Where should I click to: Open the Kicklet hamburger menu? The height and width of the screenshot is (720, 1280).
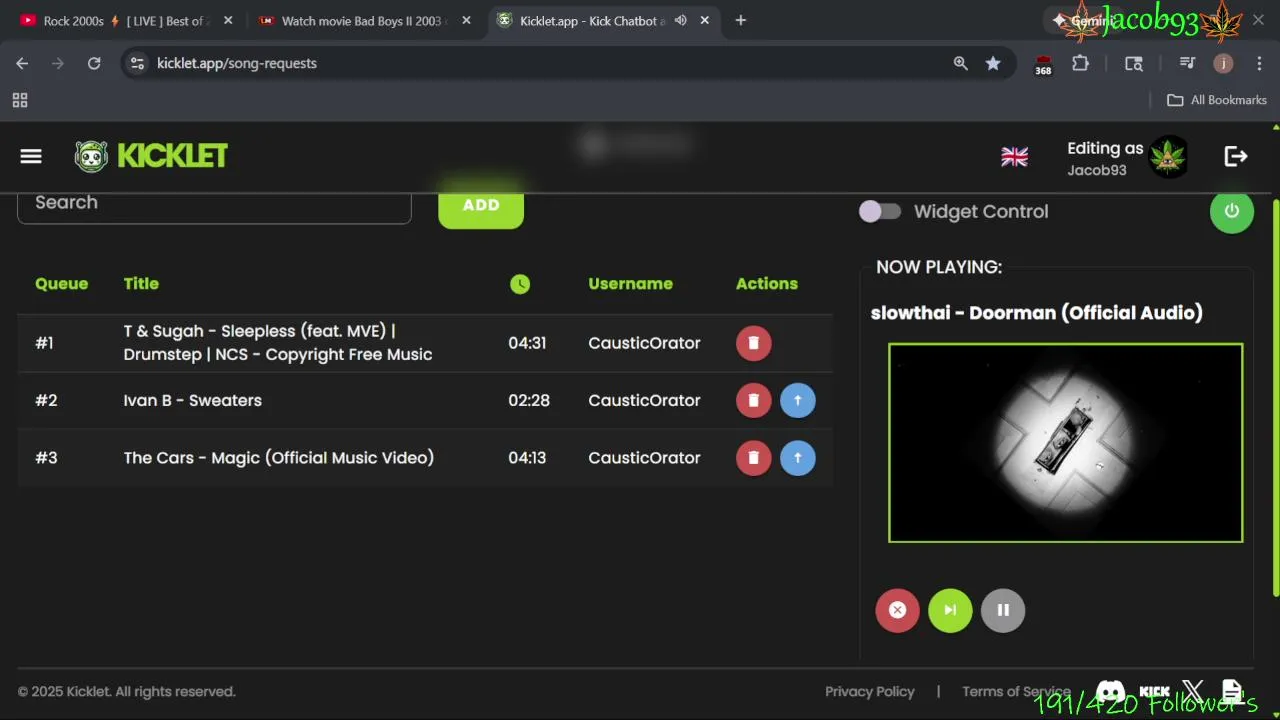31,156
